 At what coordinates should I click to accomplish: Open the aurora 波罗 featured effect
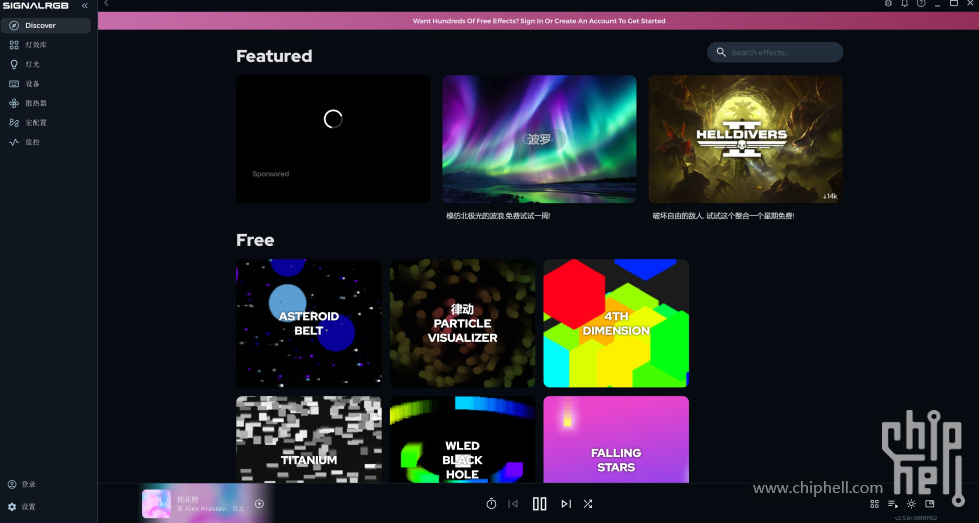(x=539, y=139)
